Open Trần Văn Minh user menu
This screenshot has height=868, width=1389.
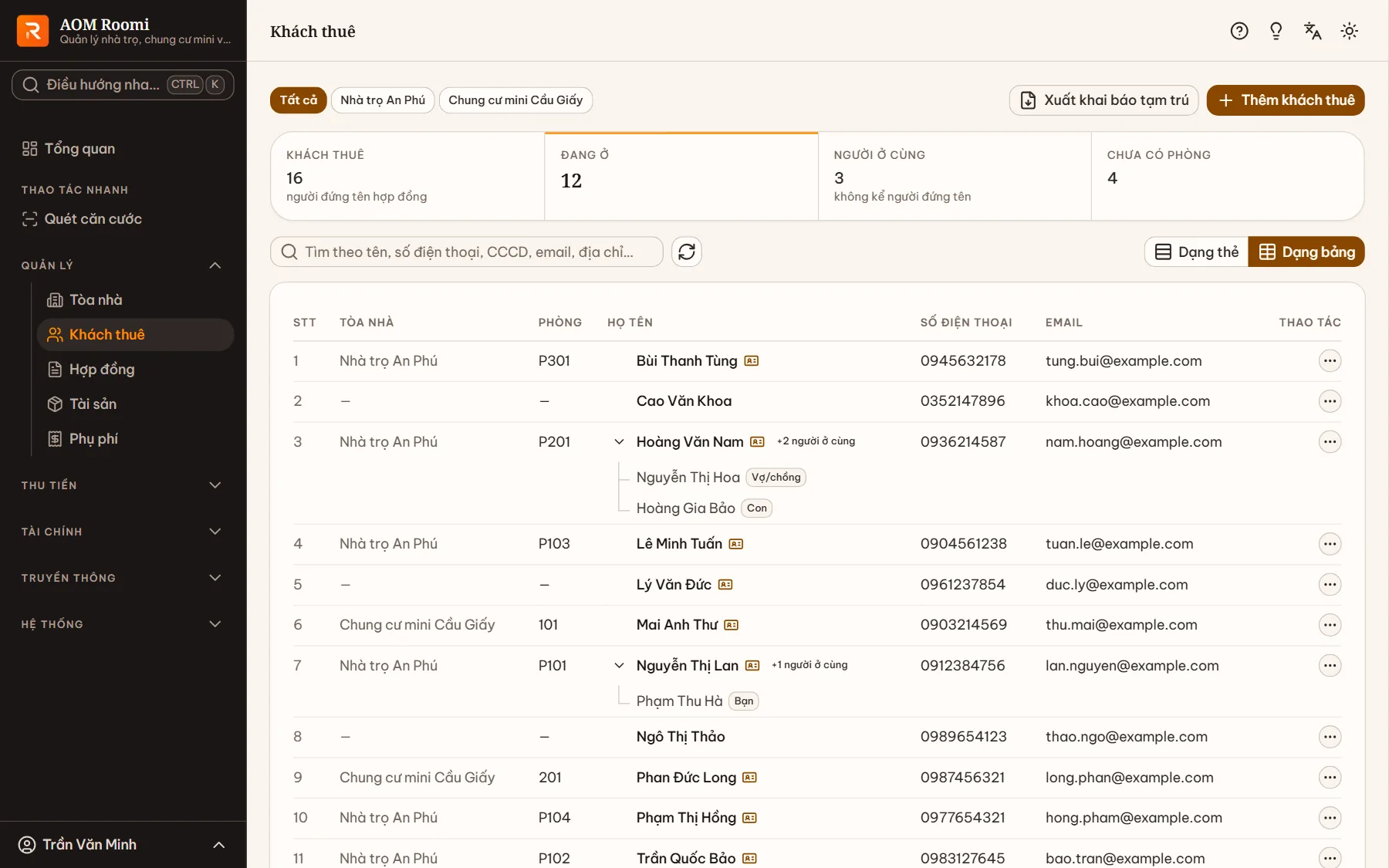pyautogui.click(x=123, y=845)
